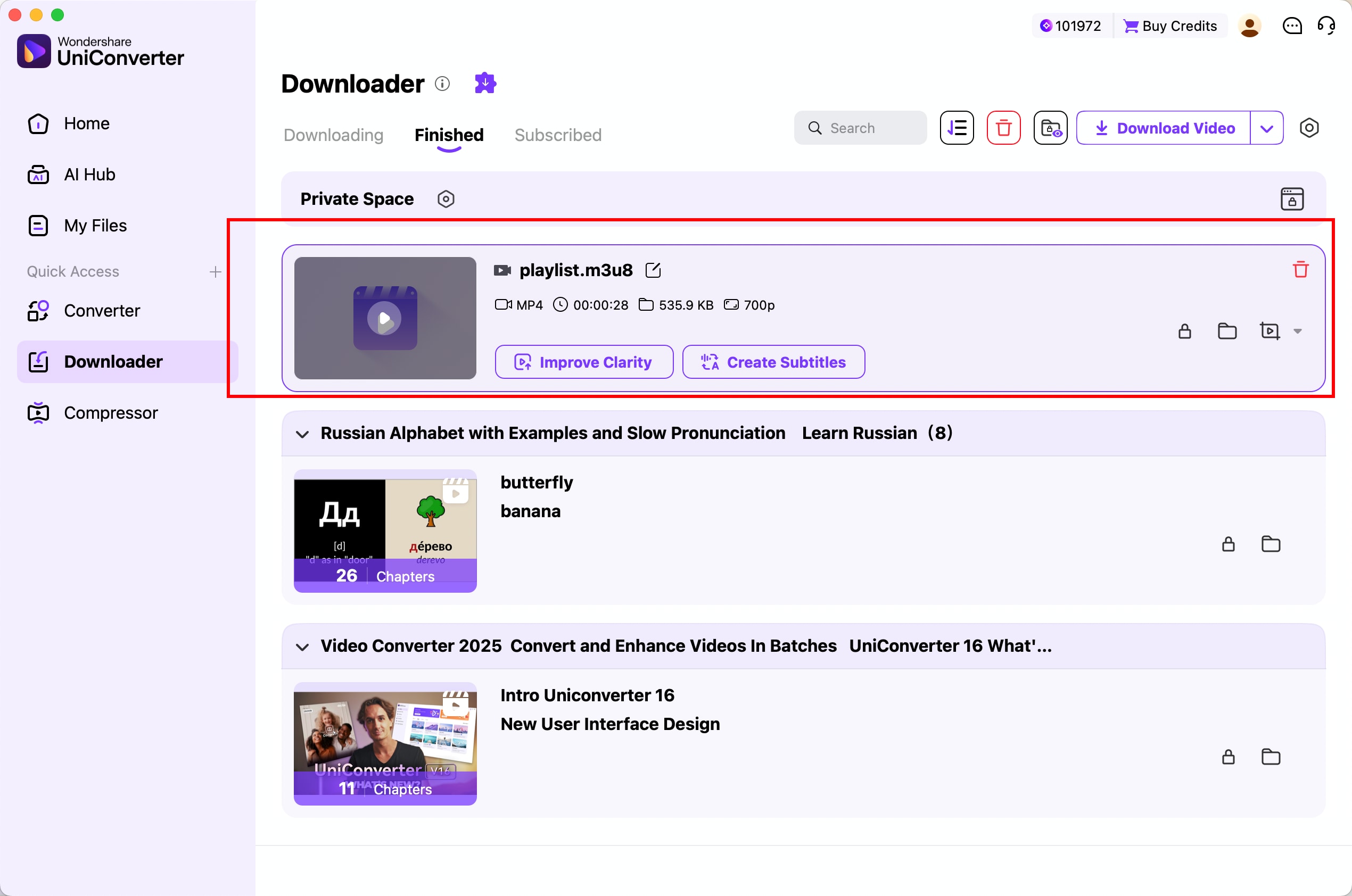Click the Create Subtitles button
Screen dimensions: 1352x896
coord(773,362)
